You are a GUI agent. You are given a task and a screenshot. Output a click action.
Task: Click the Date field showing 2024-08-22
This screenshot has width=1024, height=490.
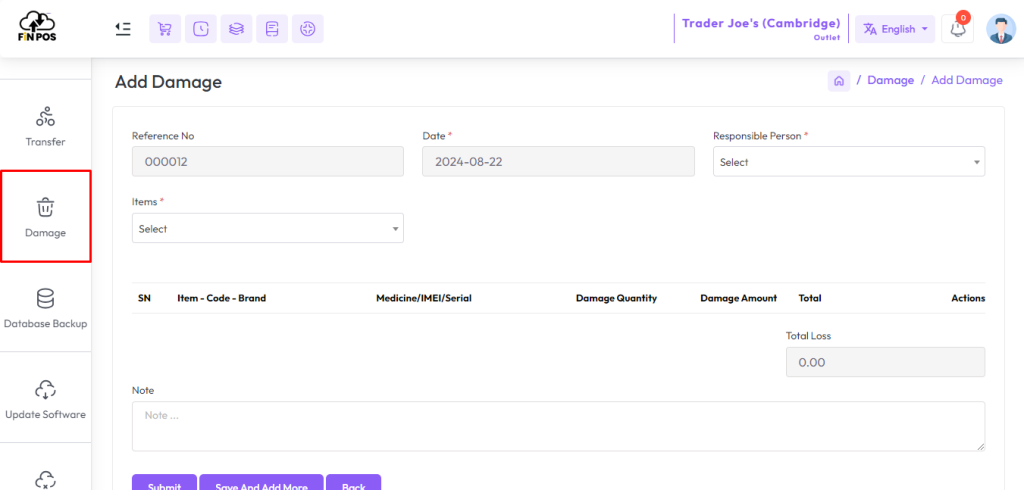(x=558, y=161)
